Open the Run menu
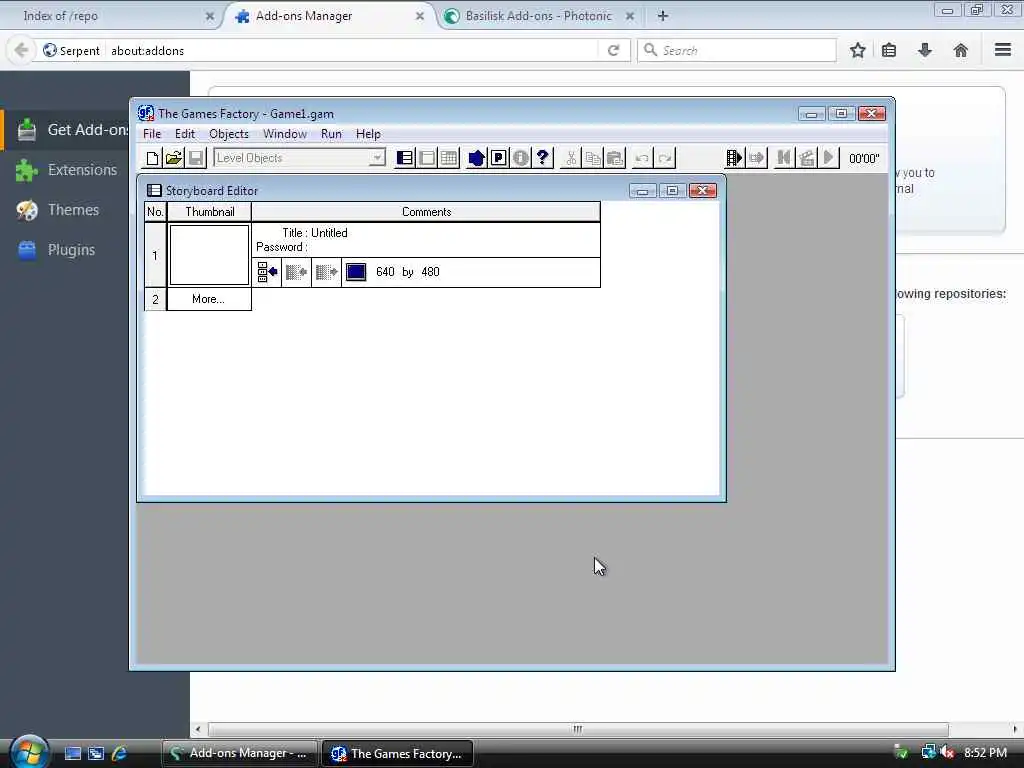Image resolution: width=1024 pixels, height=768 pixels. coord(331,134)
